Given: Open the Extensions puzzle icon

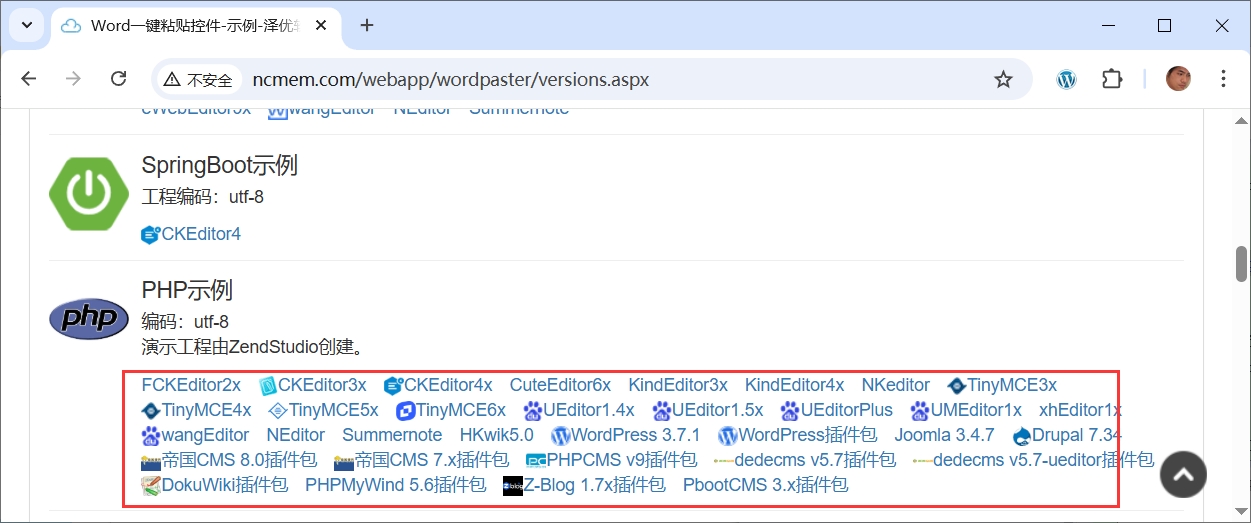Looking at the screenshot, I should [x=1111, y=79].
